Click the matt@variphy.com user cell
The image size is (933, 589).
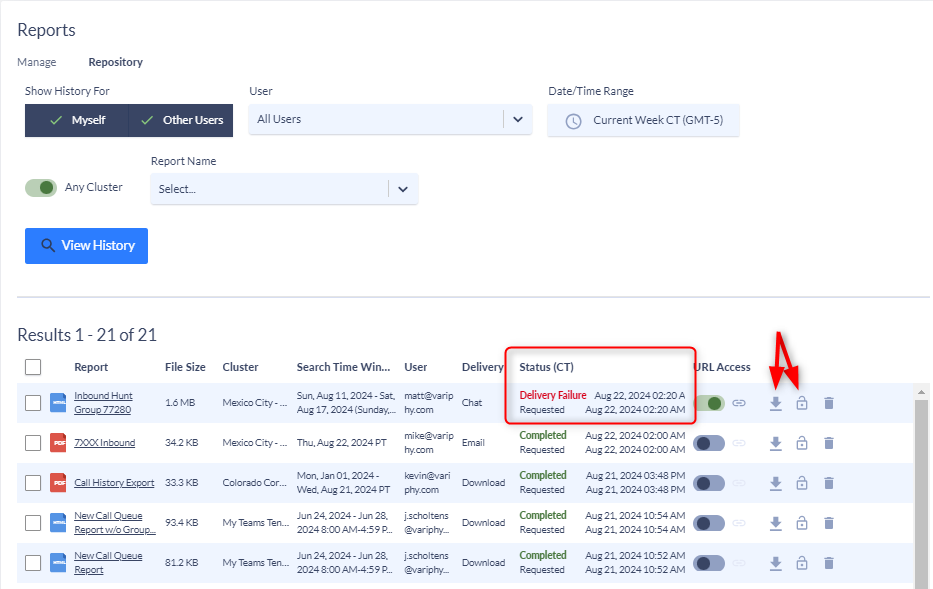click(x=428, y=403)
